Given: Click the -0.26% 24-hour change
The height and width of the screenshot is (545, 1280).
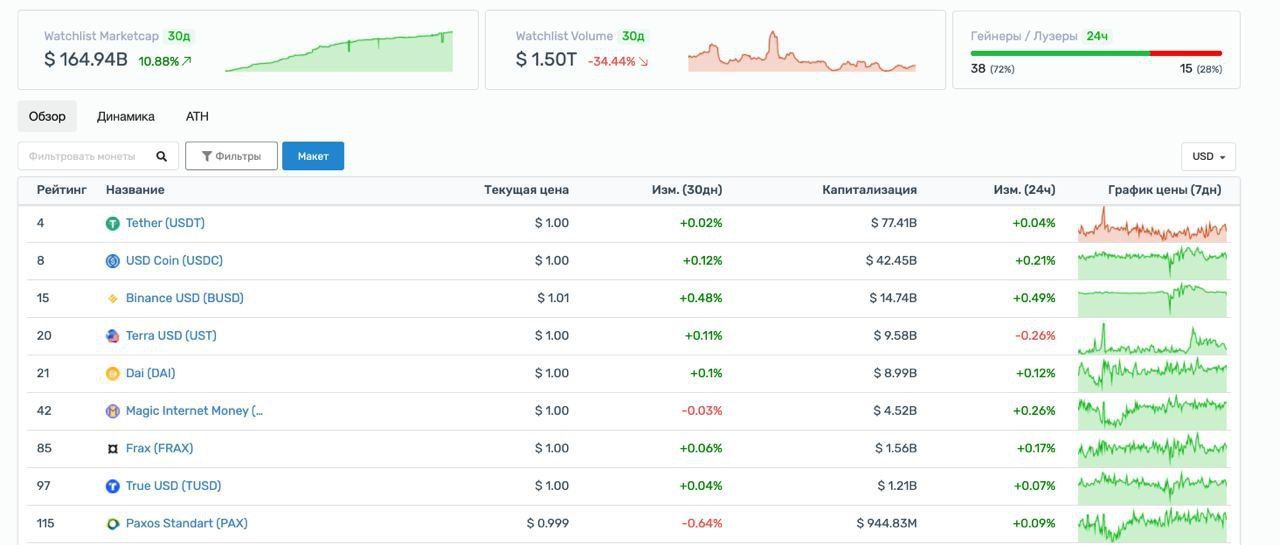Looking at the screenshot, I should (x=1036, y=335).
